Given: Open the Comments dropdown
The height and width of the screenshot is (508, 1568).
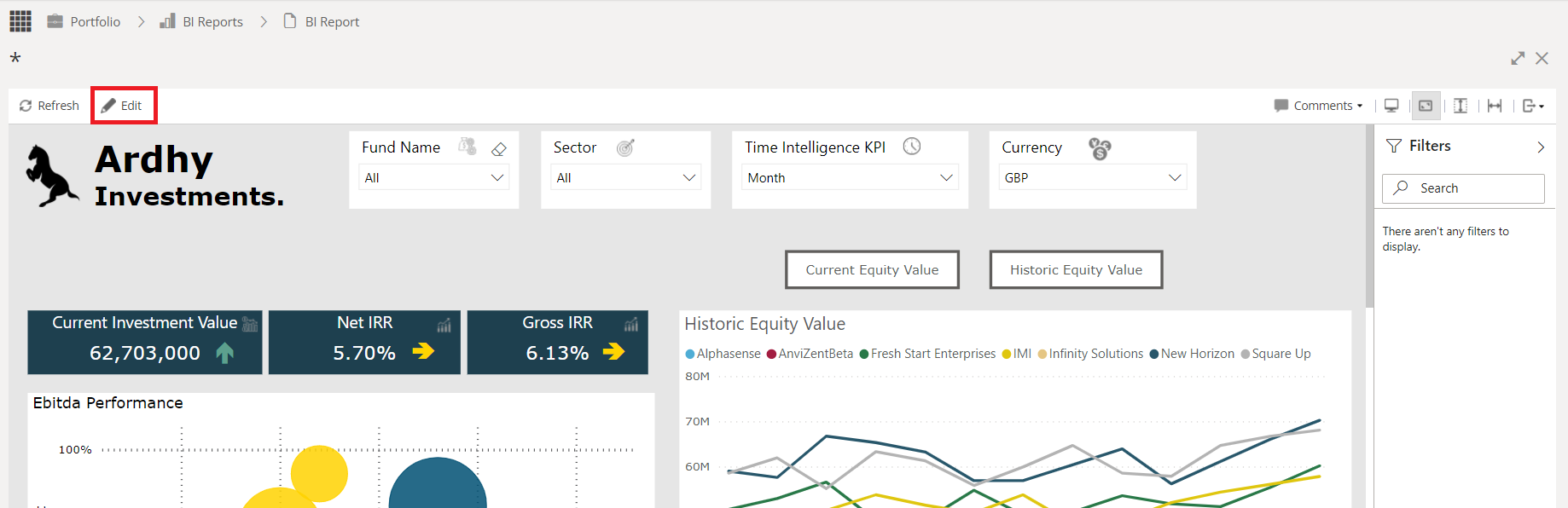Looking at the screenshot, I should [1318, 106].
